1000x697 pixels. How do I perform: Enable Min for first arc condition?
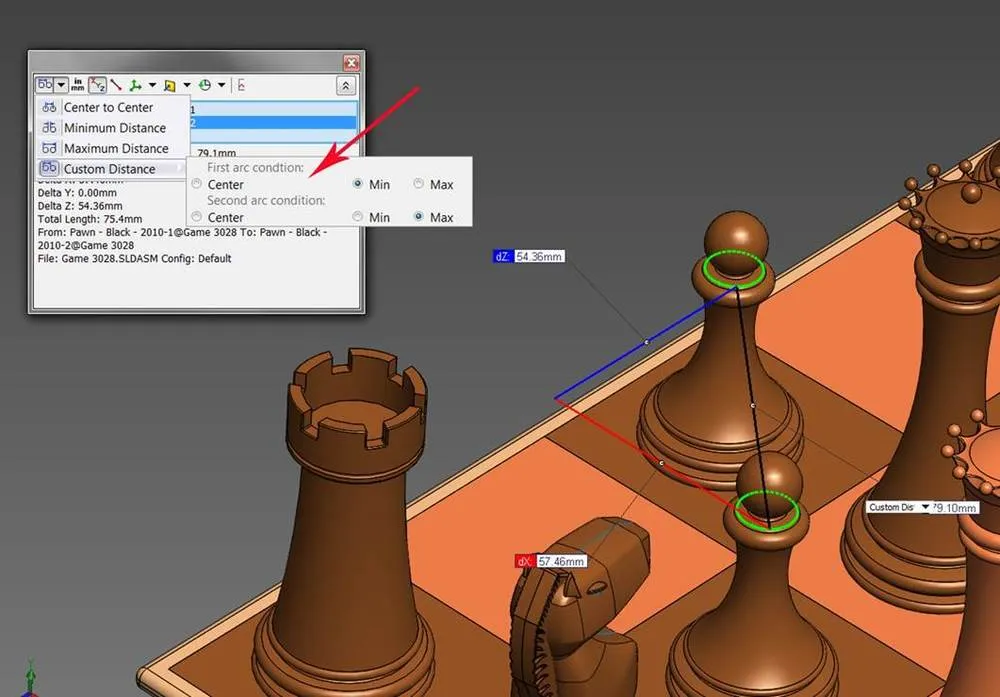tap(357, 184)
